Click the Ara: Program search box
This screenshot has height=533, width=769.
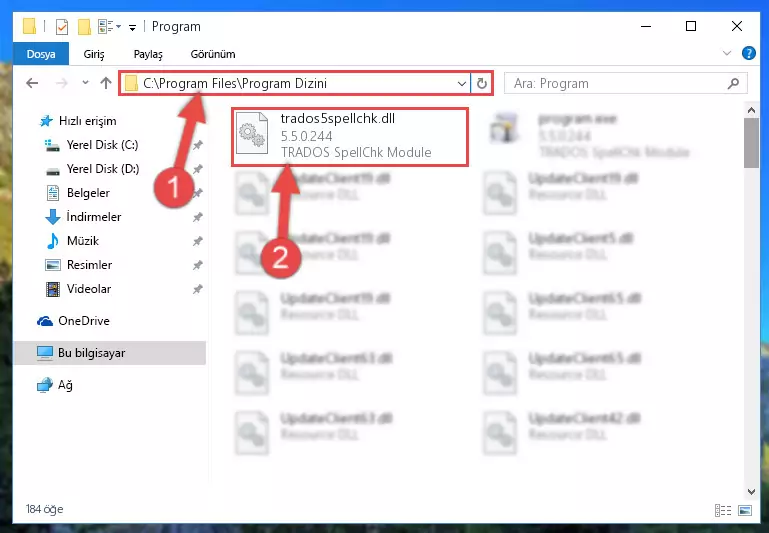625,83
